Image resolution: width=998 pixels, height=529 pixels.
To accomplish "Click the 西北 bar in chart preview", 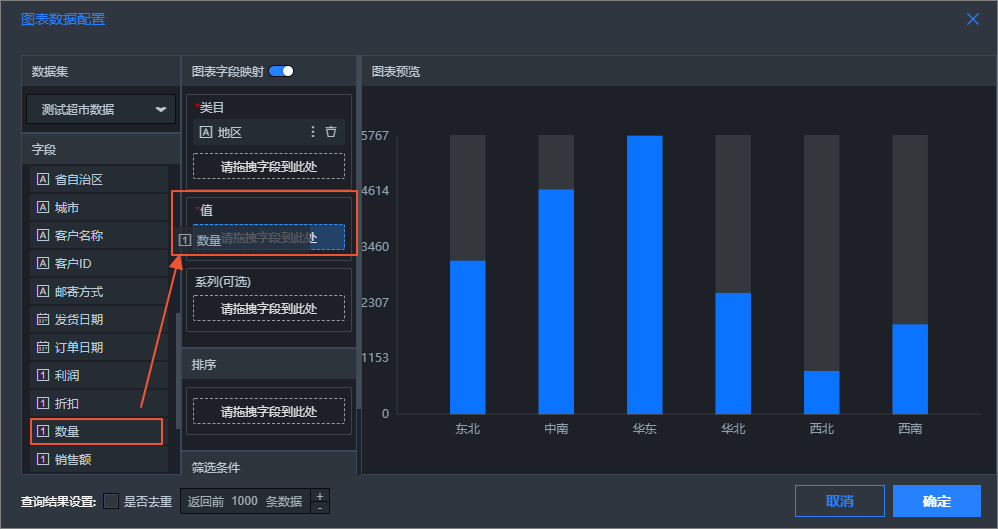I will point(821,393).
